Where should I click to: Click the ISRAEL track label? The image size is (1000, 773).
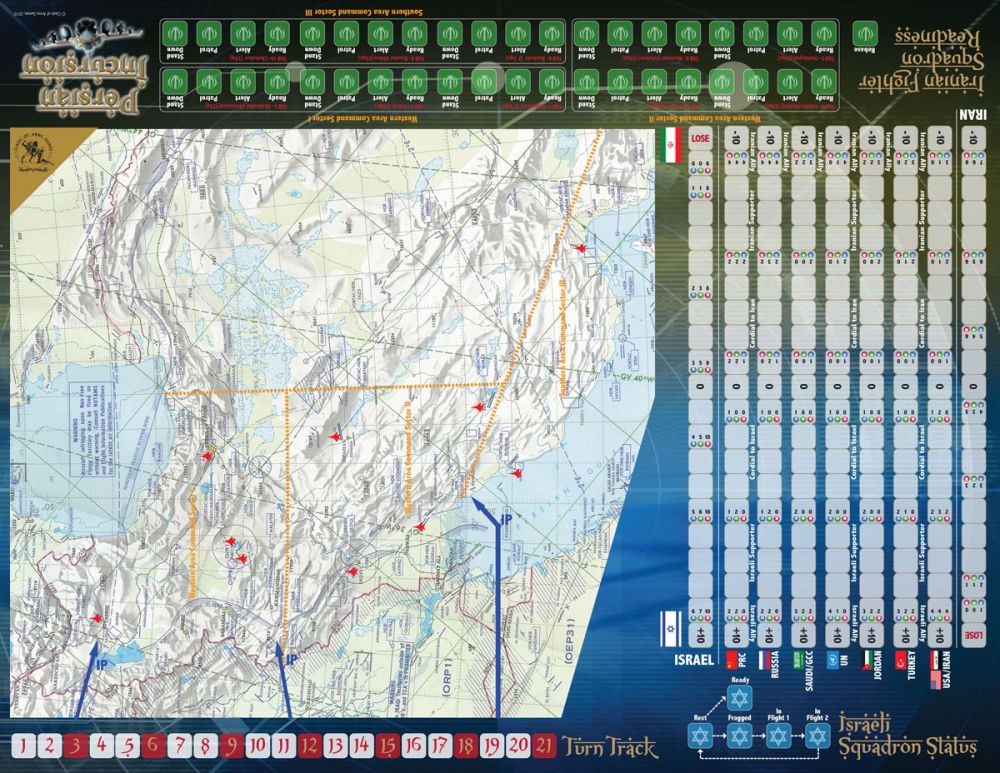click(x=694, y=659)
